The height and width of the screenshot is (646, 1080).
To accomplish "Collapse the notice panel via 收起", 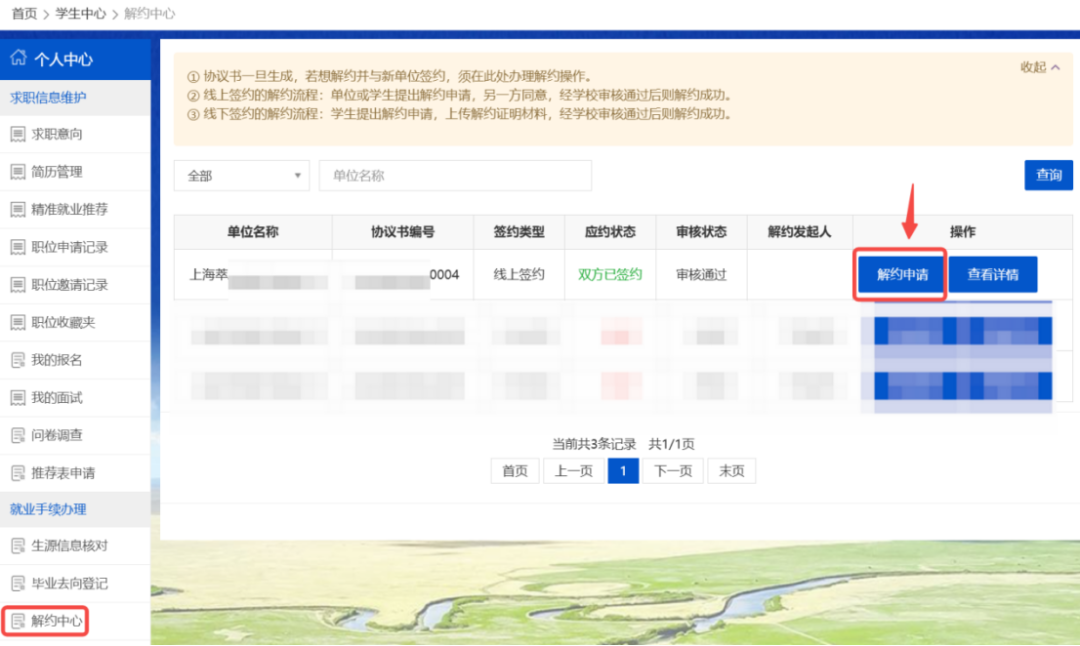I will (x=1041, y=64).
